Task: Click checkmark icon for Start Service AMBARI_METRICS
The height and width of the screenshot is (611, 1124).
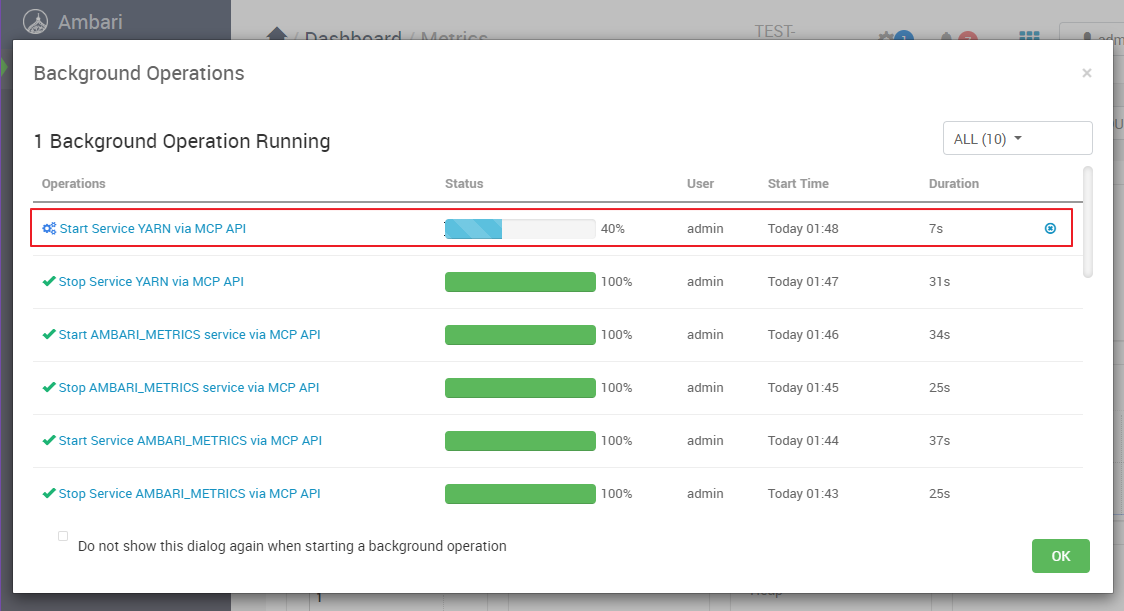Action: click(x=49, y=441)
